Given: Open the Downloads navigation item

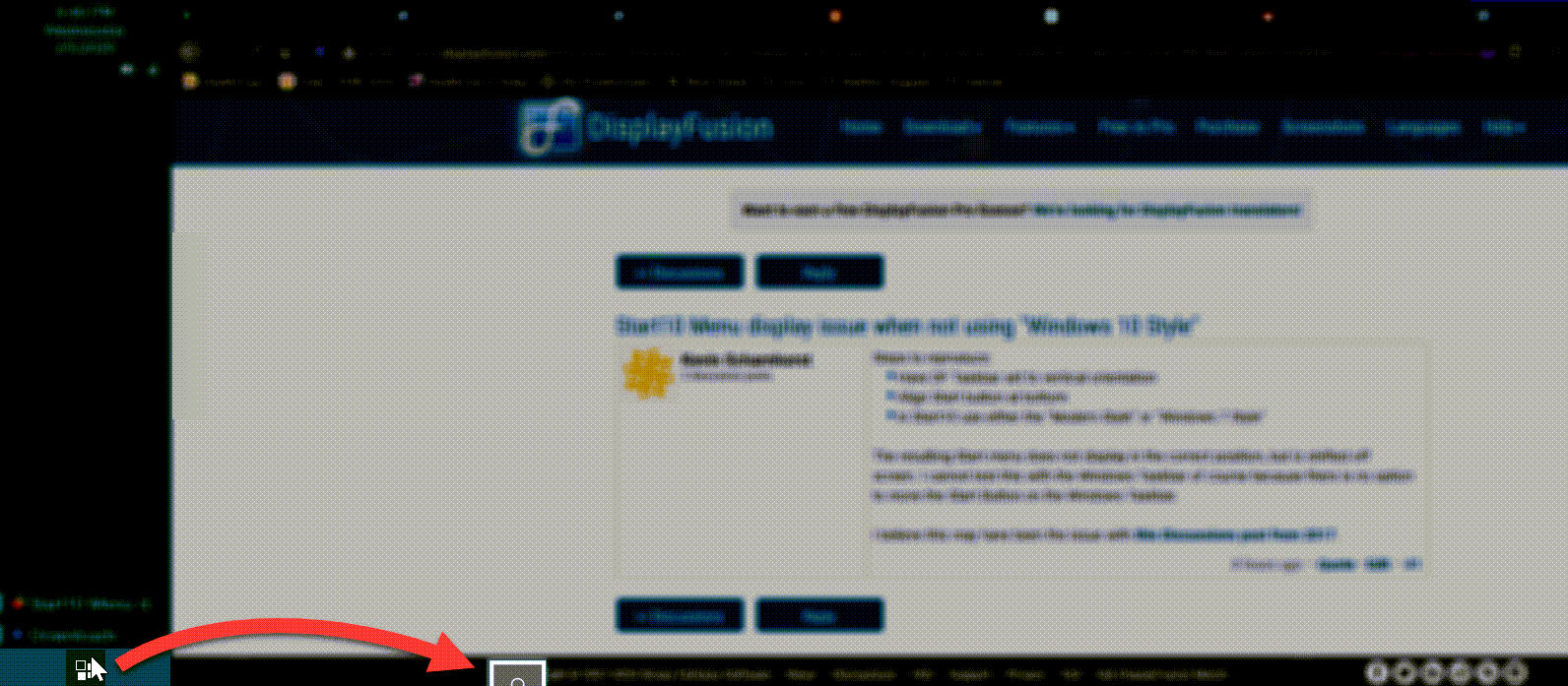Looking at the screenshot, I should point(943,127).
